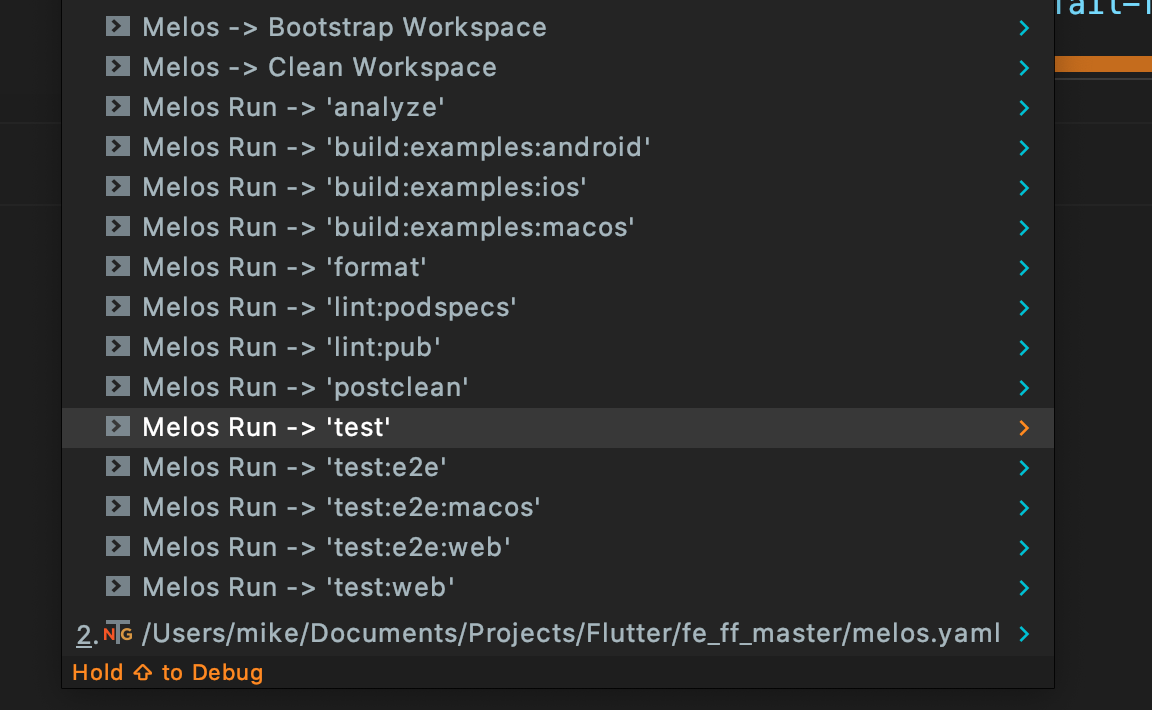Select Melos Run 'test:e2e' text
Viewport: 1152px width, 710px height.
pos(295,467)
